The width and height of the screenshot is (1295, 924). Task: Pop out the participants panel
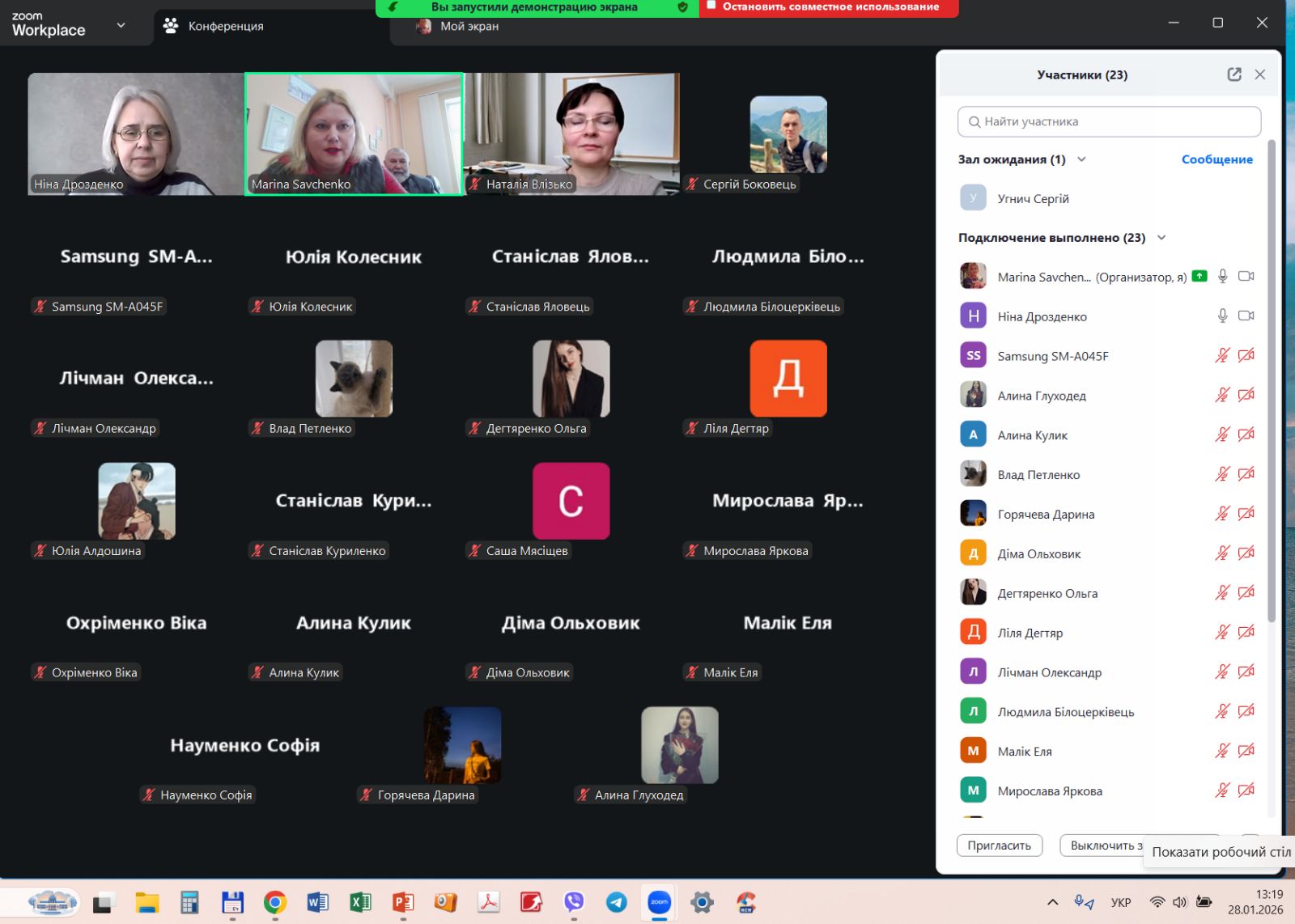[1233, 74]
